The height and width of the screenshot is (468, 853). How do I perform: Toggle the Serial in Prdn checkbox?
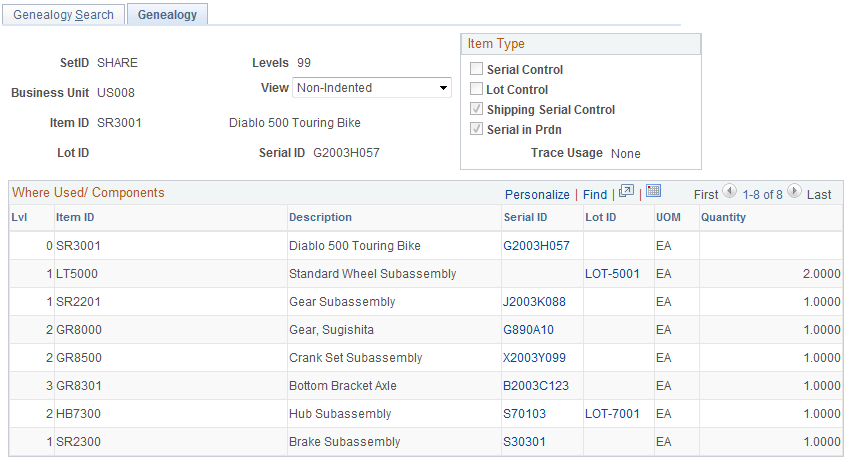coord(476,129)
